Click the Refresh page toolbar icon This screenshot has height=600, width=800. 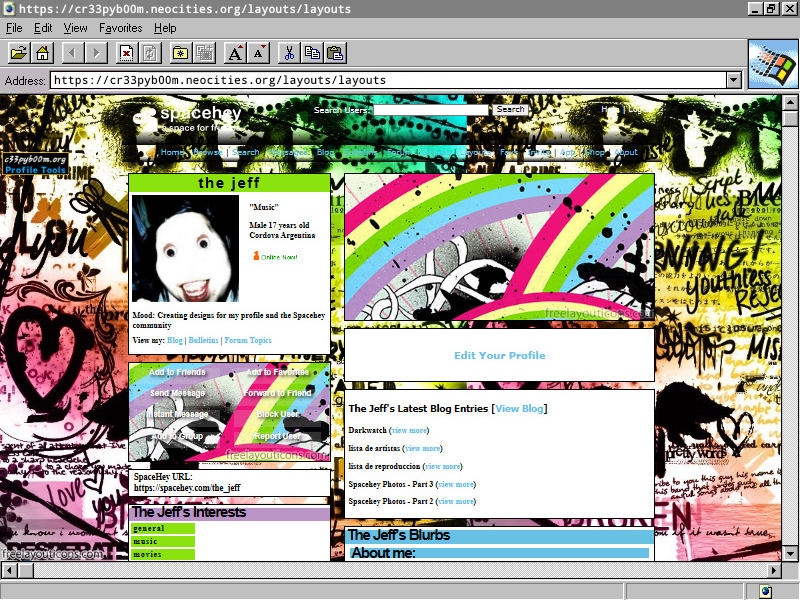[x=150, y=53]
